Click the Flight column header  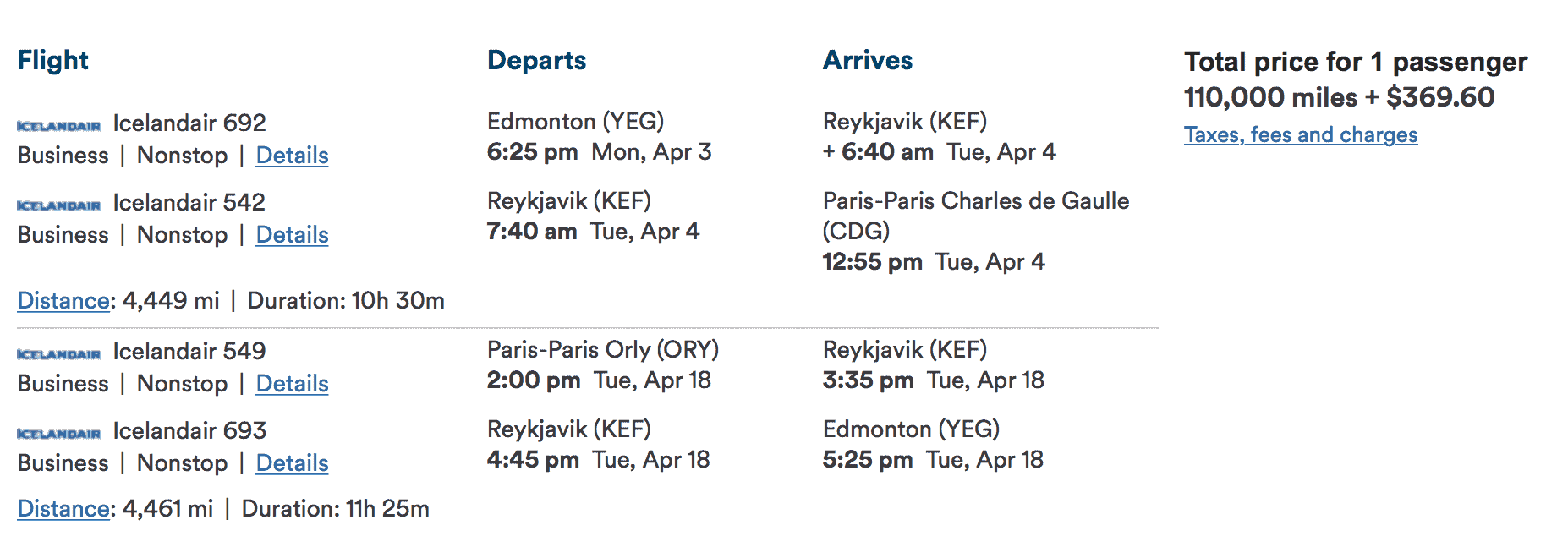click(52, 60)
